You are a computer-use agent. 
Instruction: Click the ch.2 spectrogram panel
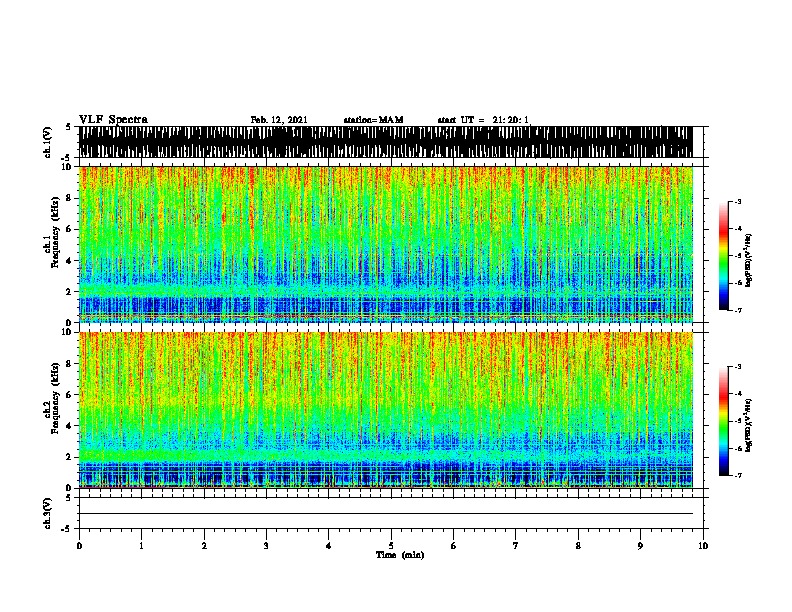[386, 410]
